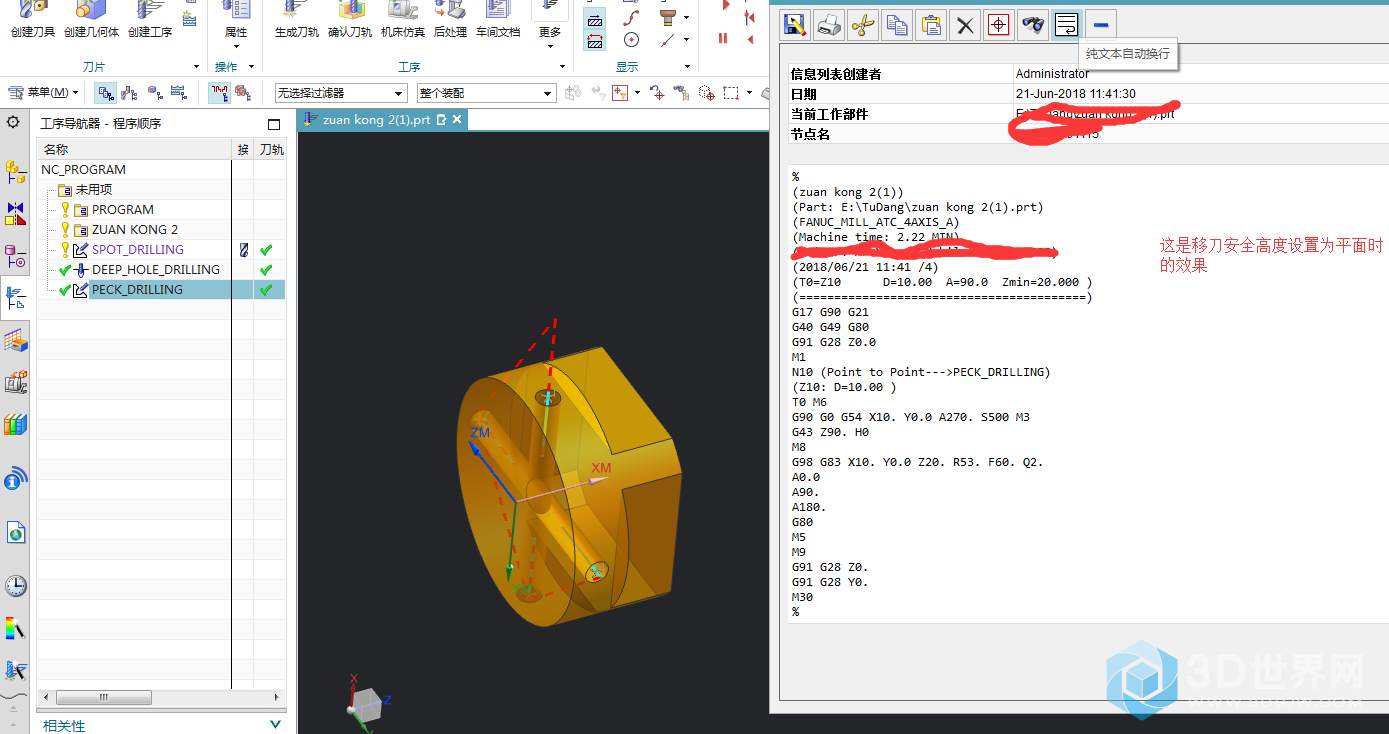
Task: Run 后处理 (Post Process)
Action: pyautogui.click(x=450, y=19)
